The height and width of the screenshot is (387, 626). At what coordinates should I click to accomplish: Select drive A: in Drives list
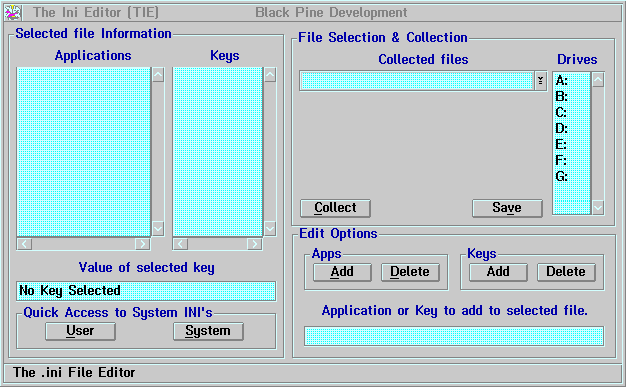point(571,81)
